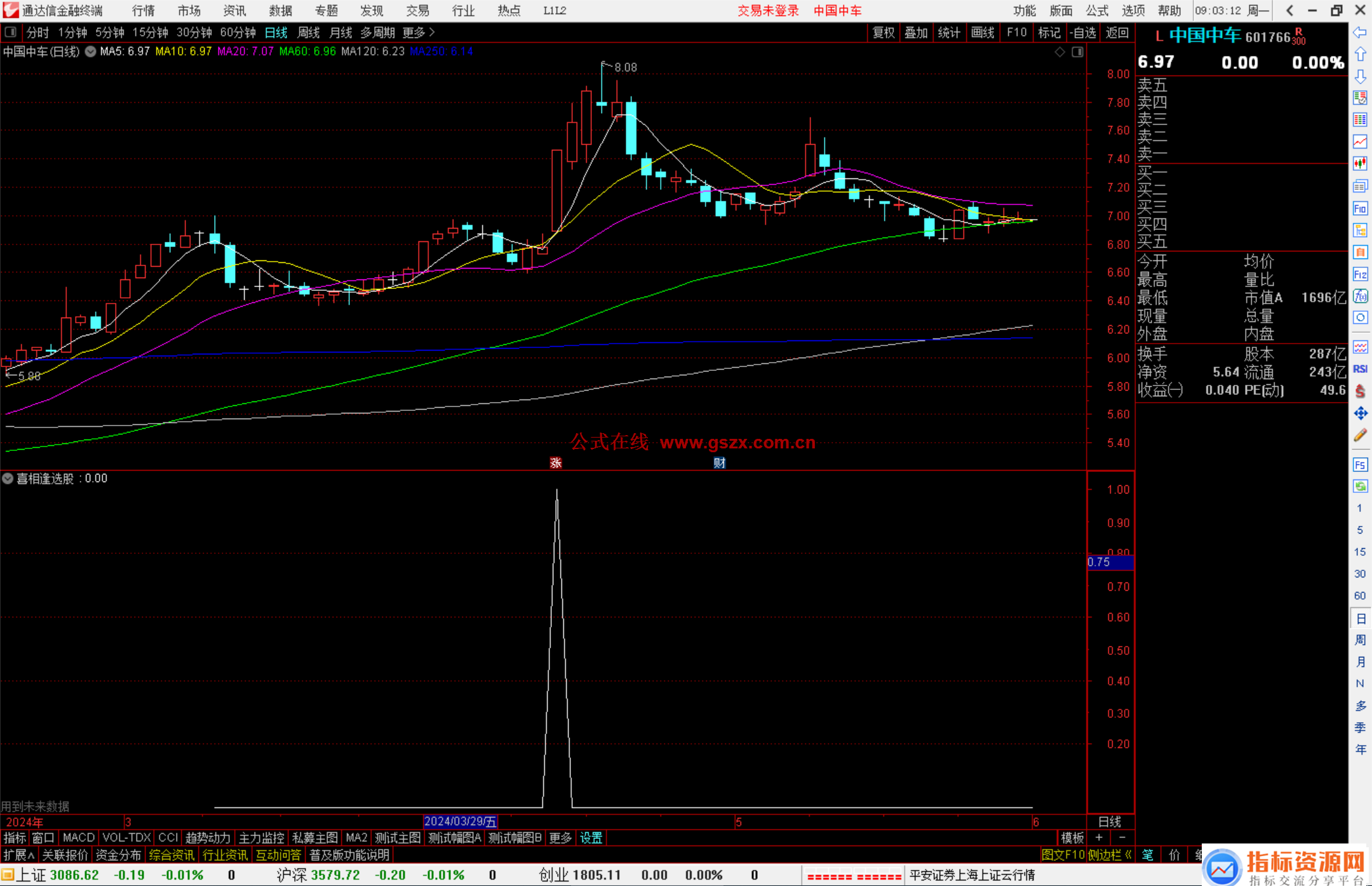Click the panel layout icon left of 分时
Screen dimensions: 1372x886
click(10, 32)
